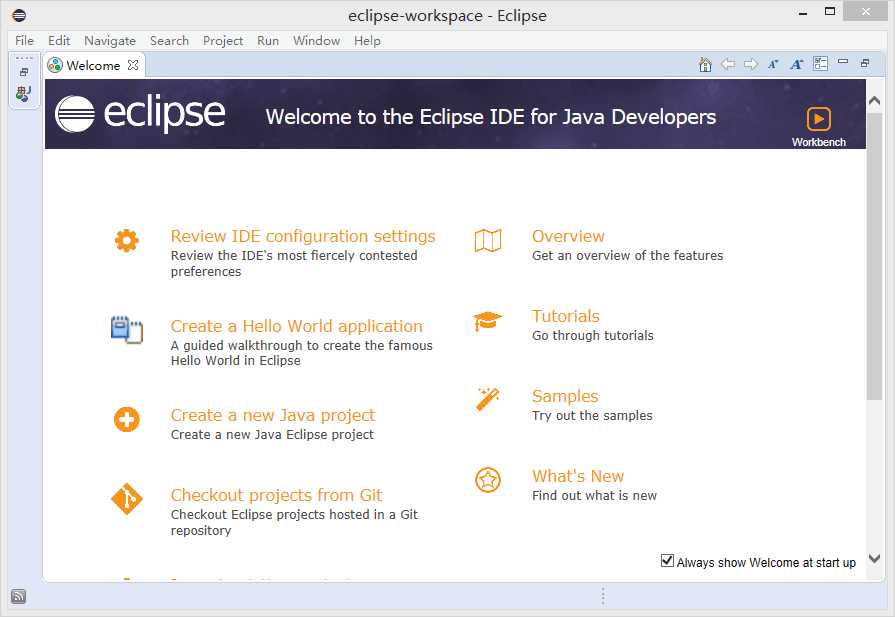
Task: Click the Workbench label
Action: tap(819, 142)
